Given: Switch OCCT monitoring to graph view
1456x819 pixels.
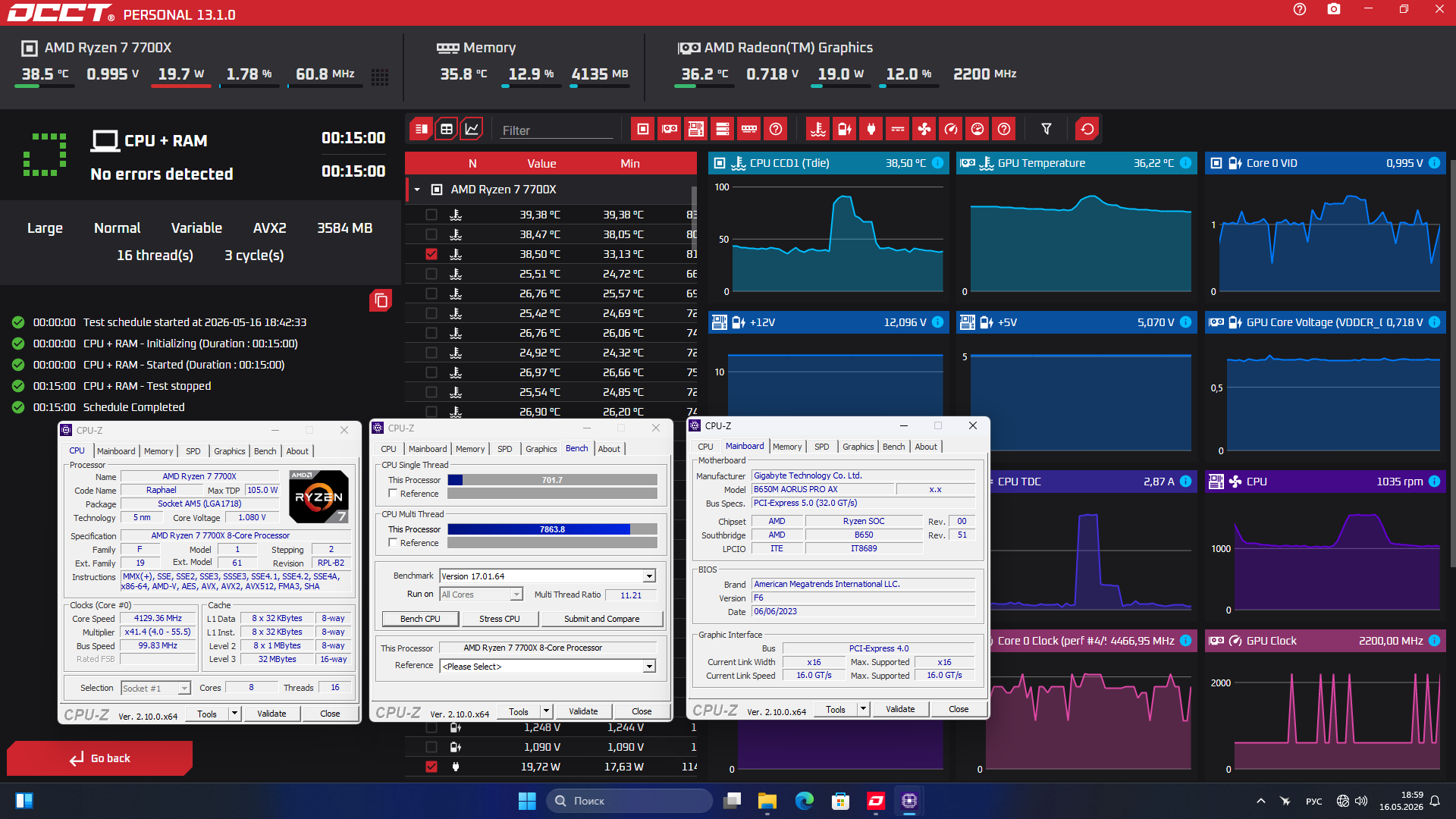Looking at the screenshot, I should 472,129.
